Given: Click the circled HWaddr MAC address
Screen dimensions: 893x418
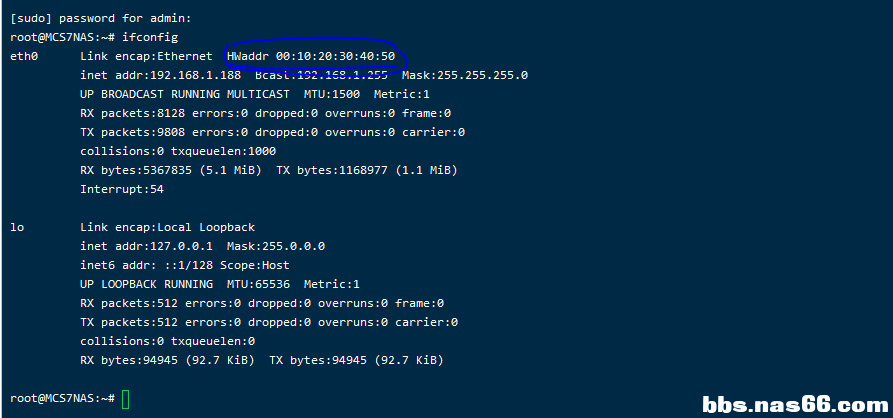Looking at the screenshot, I should point(312,56).
